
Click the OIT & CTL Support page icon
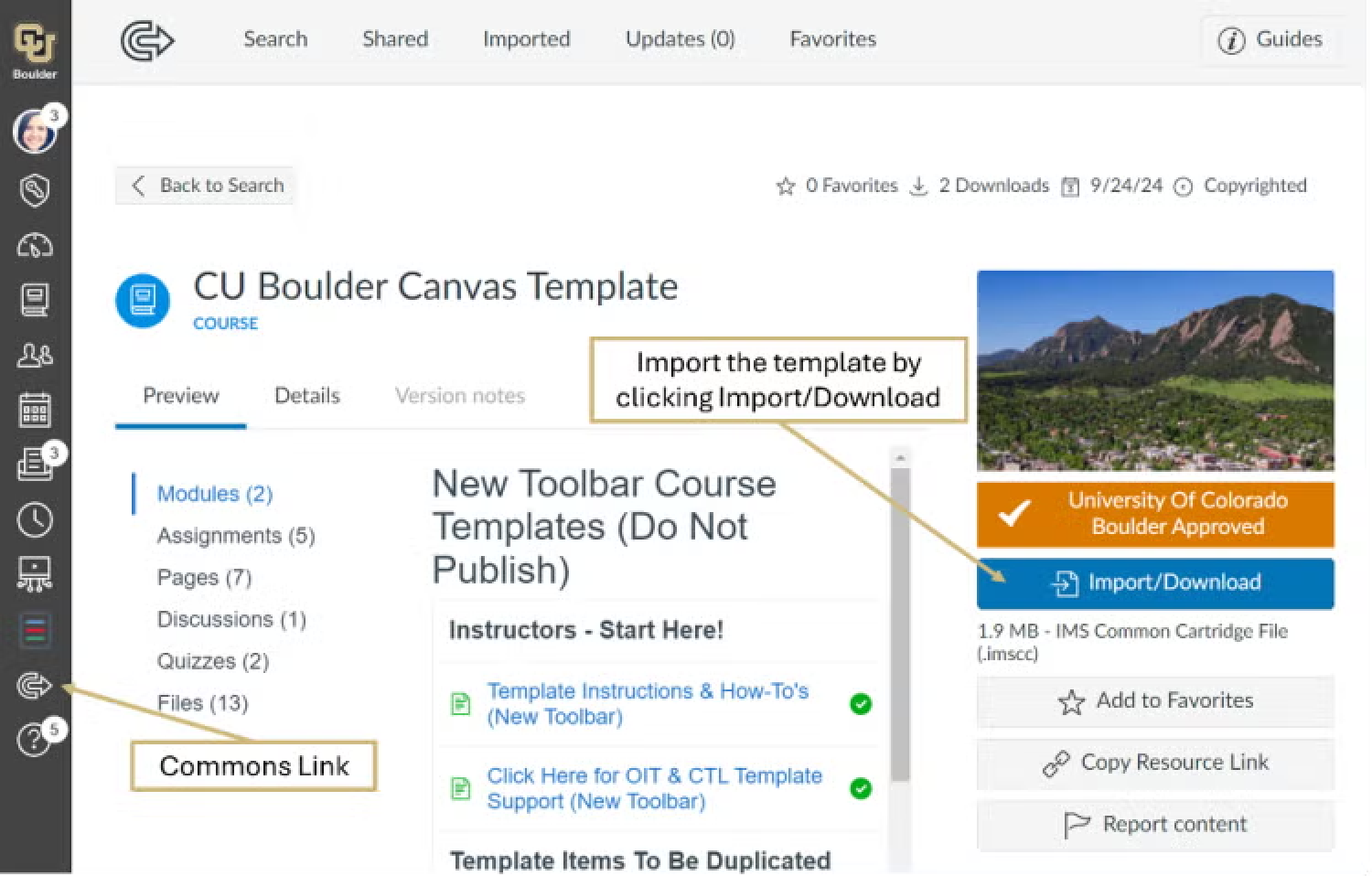[x=461, y=788]
